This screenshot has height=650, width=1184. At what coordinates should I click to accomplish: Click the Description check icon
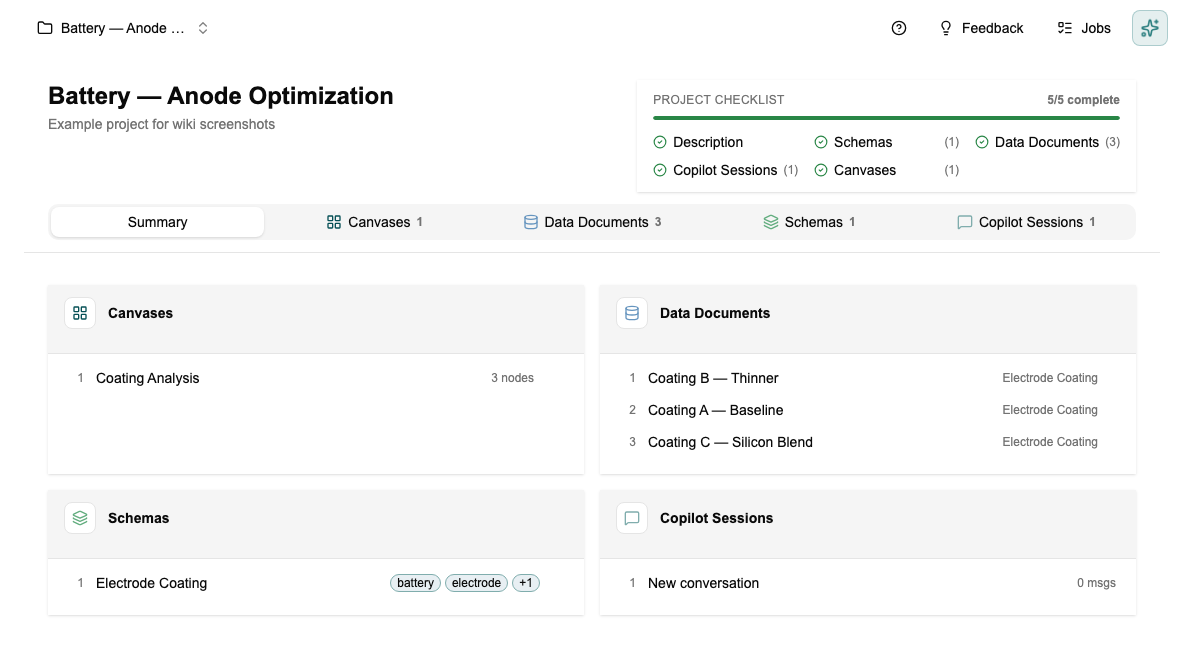point(660,142)
